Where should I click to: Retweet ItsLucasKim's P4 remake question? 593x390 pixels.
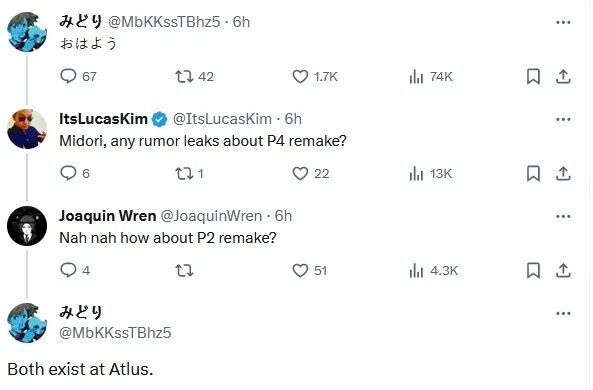pos(189,174)
